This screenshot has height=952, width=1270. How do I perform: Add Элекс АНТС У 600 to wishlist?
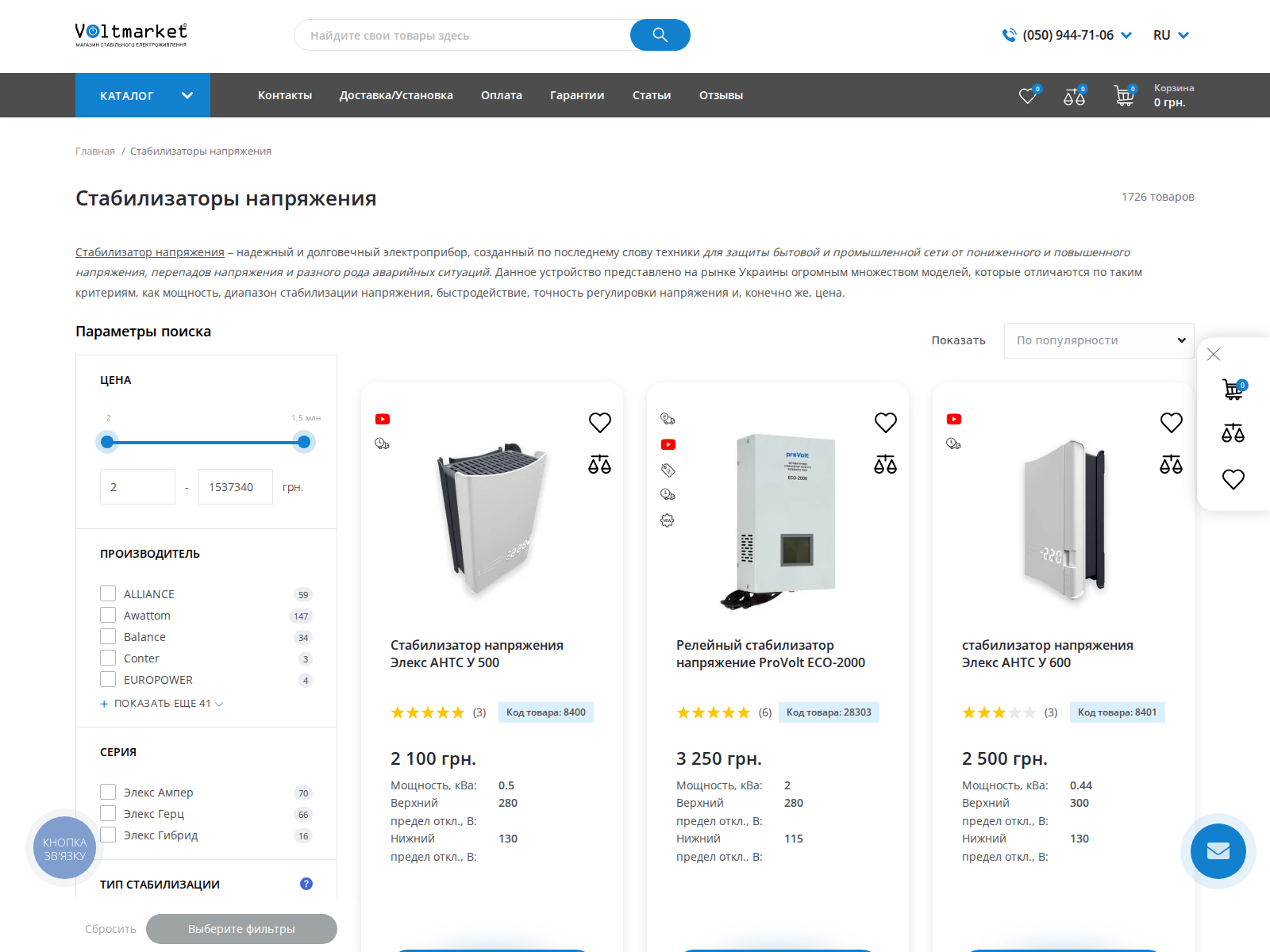pyautogui.click(x=1172, y=423)
